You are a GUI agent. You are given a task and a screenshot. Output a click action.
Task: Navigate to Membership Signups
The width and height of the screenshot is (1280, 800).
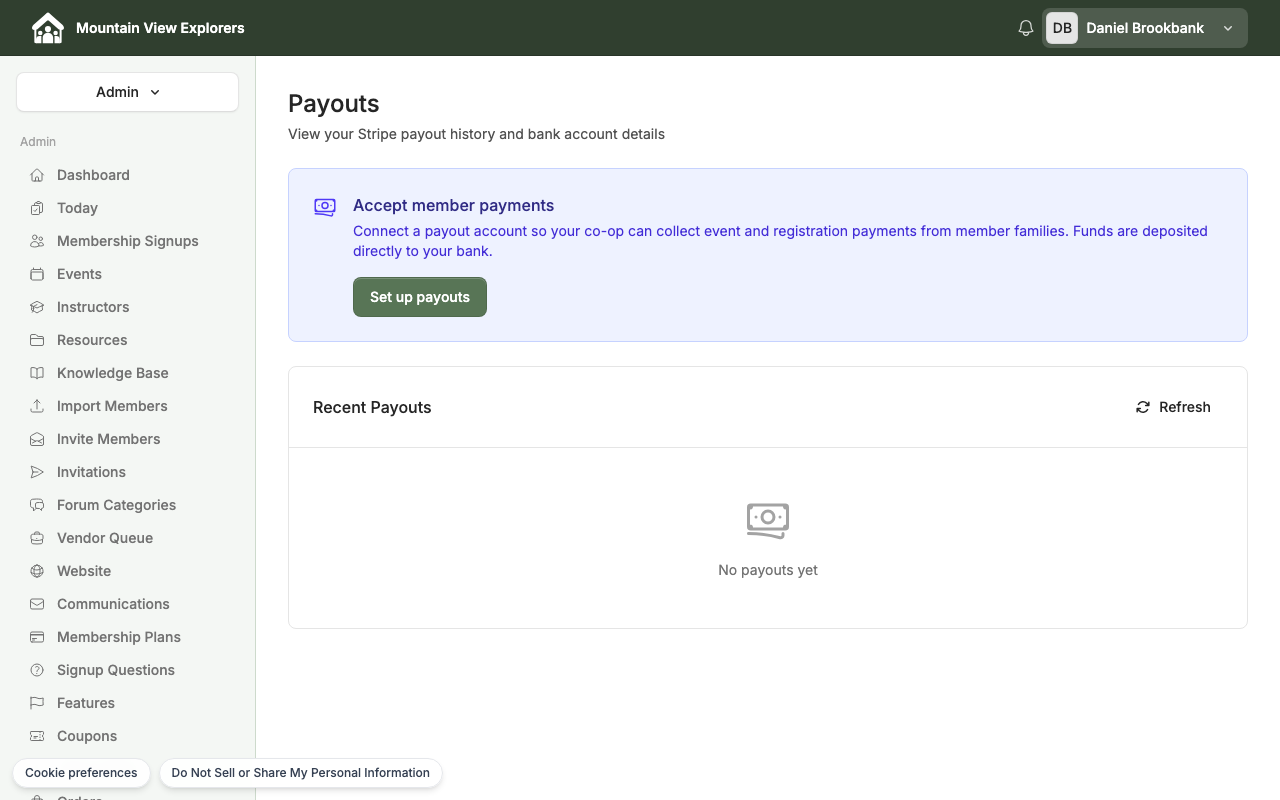tap(127, 241)
